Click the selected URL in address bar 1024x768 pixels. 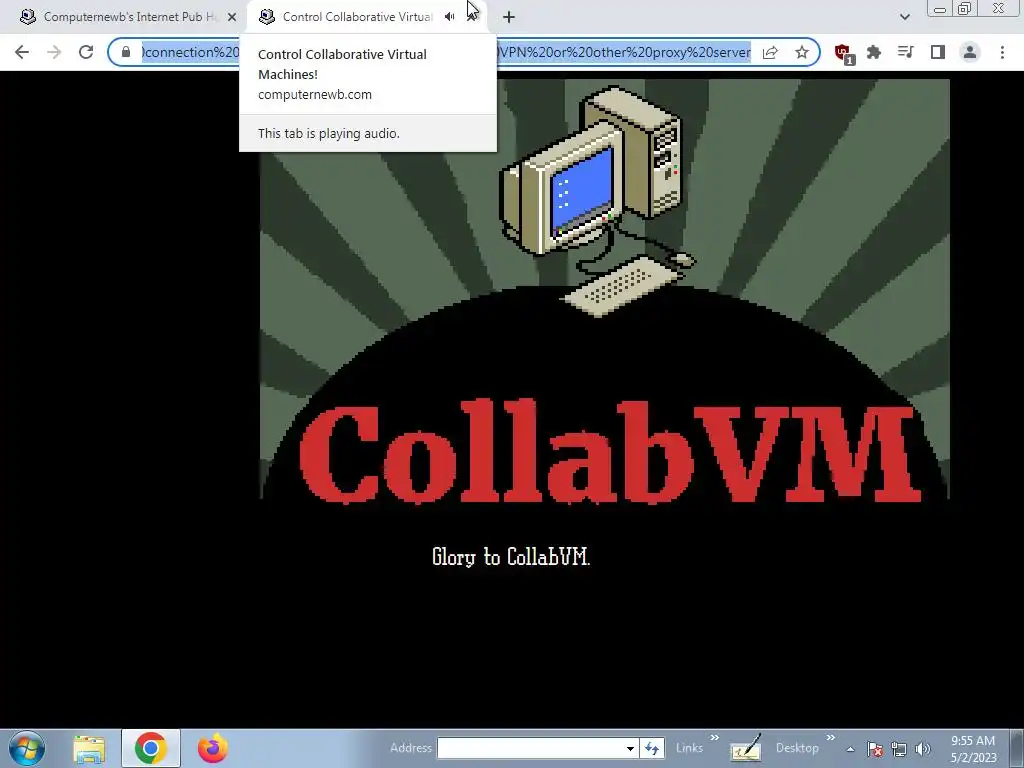coord(446,52)
